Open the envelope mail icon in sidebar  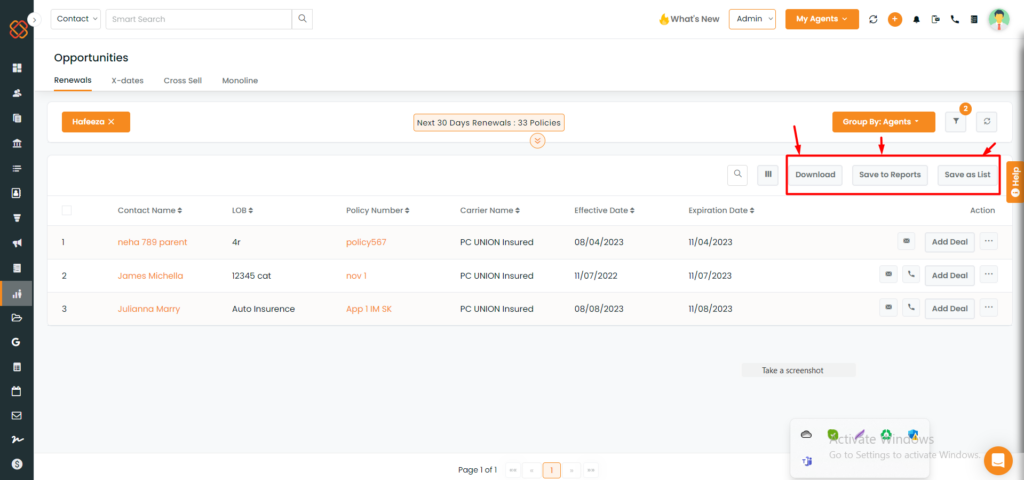[17, 415]
